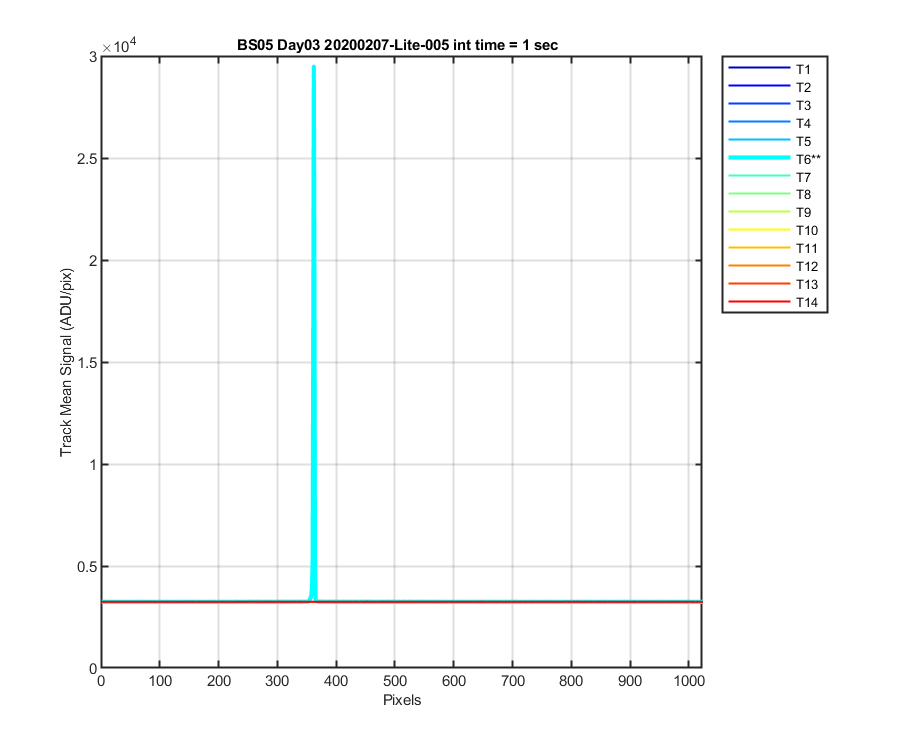Click the T9 legend line
900x750 pixels.
tap(759, 212)
